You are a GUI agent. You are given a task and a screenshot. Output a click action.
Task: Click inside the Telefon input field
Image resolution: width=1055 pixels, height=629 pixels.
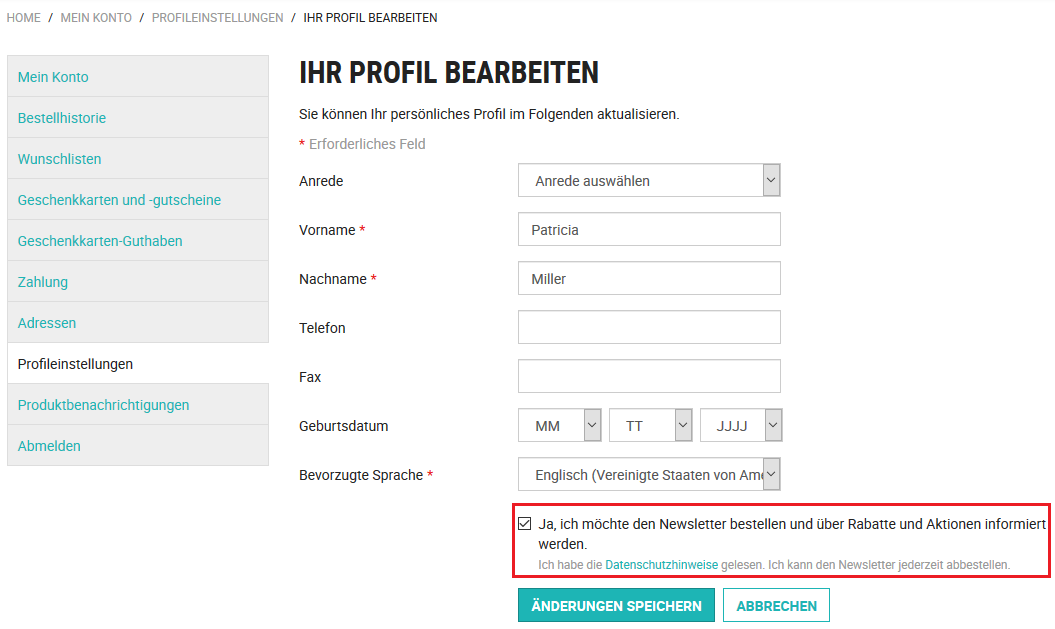(648, 326)
